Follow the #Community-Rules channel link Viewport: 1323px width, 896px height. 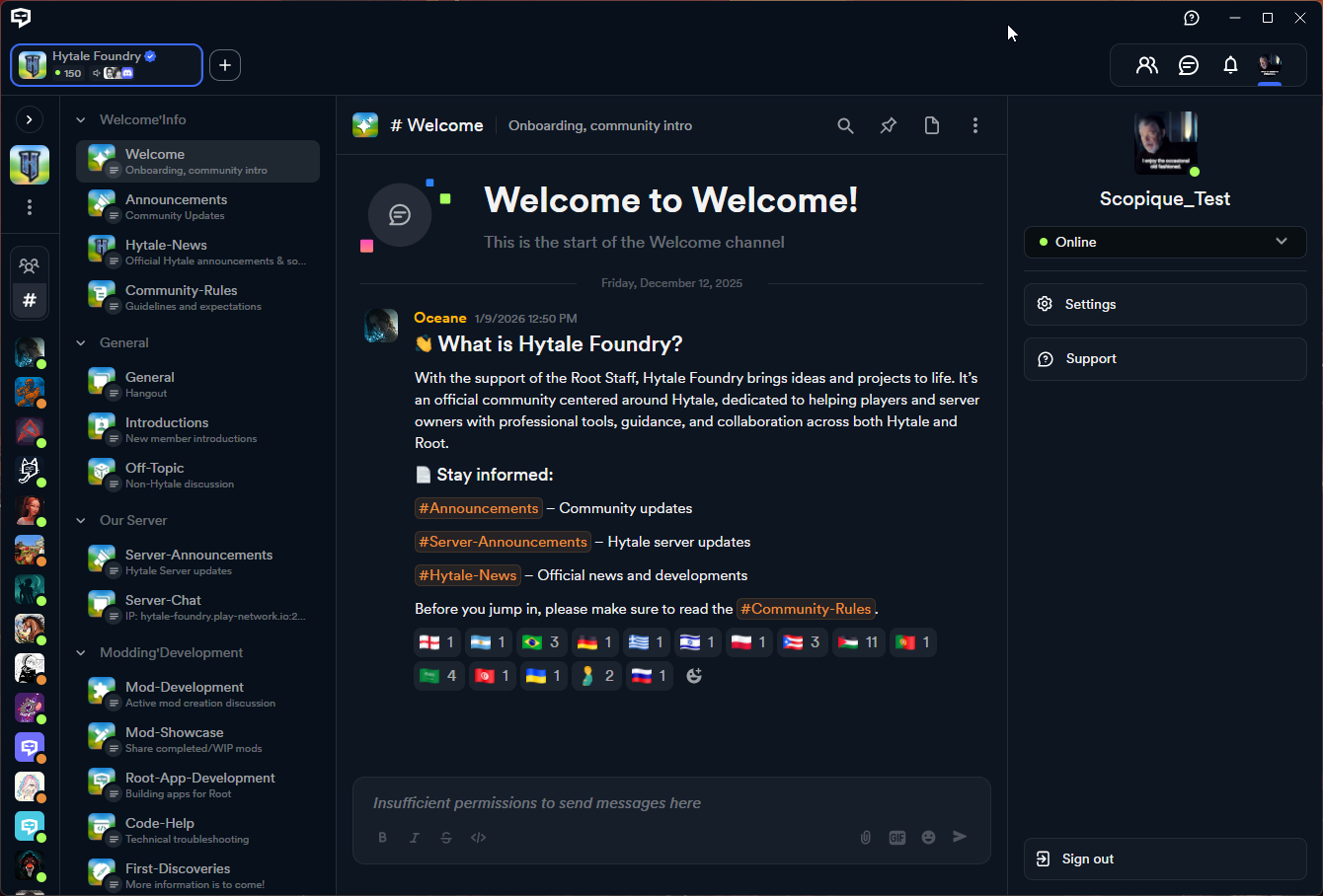pyautogui.click(x=806, y=609)
